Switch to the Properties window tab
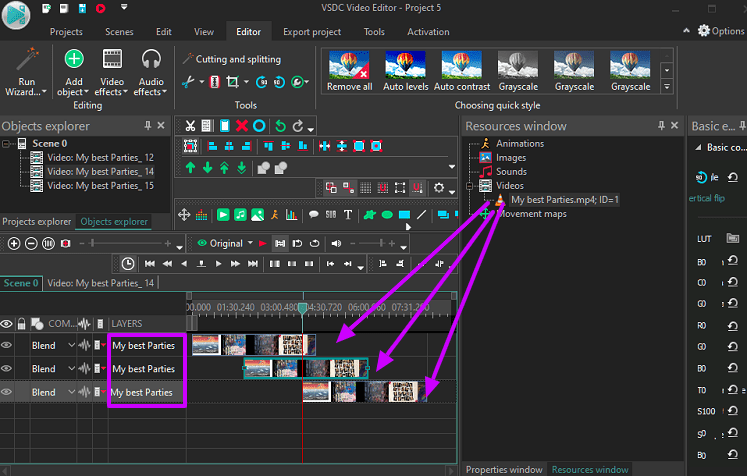This screenshot has height=476, width=747. click(504, 469)
